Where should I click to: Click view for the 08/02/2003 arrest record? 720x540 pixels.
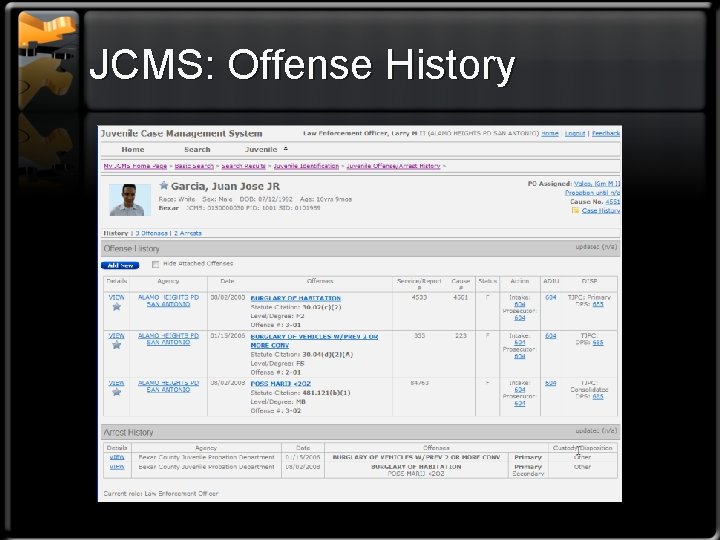pyautogui.click(x=117, y=467)
